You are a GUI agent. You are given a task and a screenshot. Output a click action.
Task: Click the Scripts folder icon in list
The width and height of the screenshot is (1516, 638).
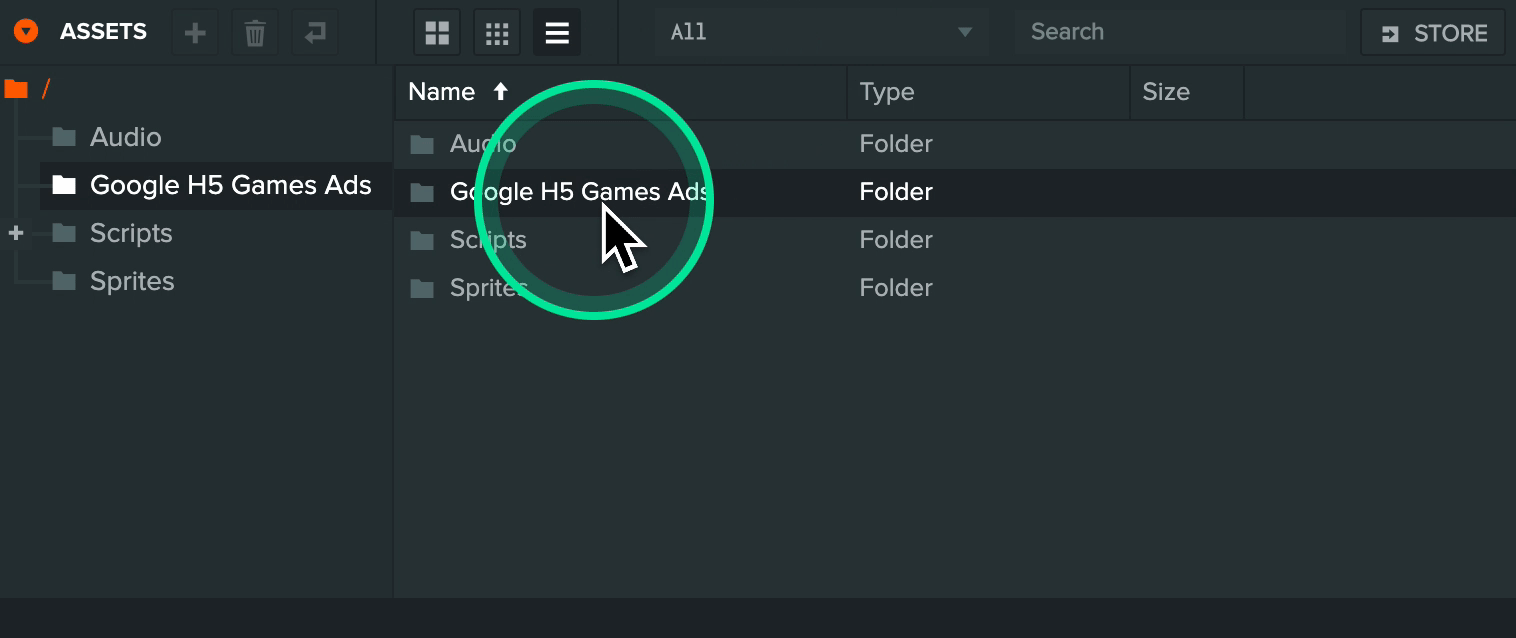pos(422,240)
